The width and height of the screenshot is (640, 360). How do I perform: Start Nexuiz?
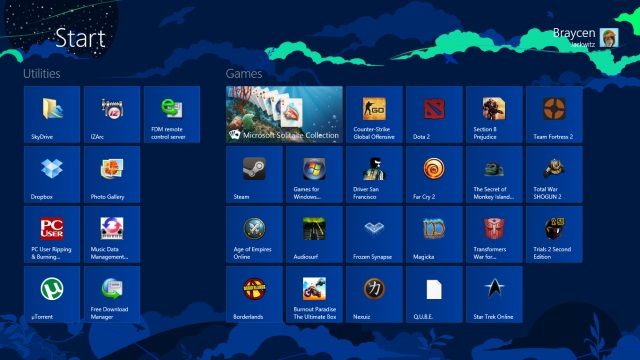[x=374, y=294]
